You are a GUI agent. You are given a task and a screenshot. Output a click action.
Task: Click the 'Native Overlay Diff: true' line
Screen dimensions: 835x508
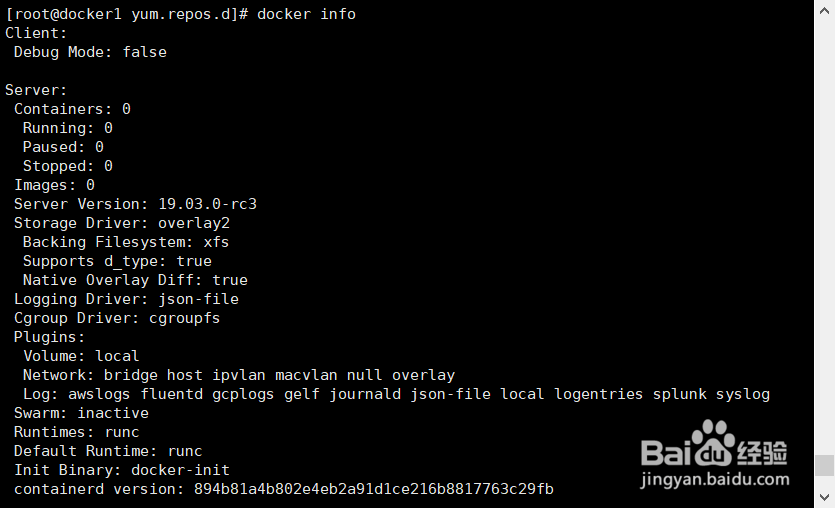(x=135, y=280)
